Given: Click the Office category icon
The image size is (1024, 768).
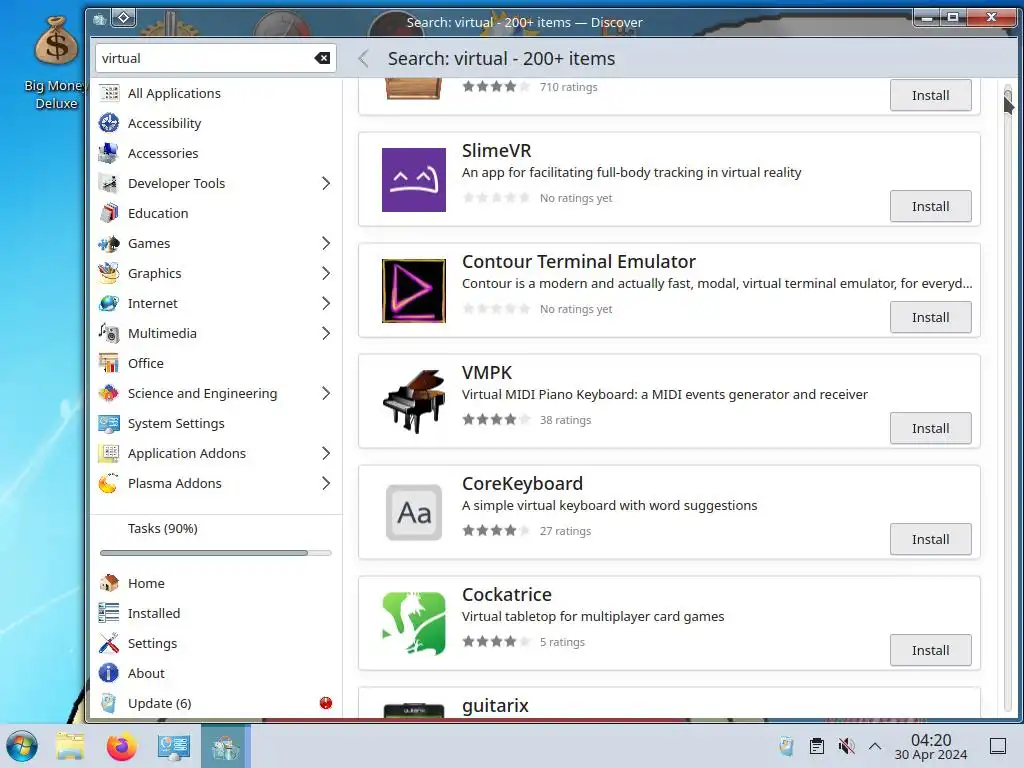Looking at the screenshot, I should coord(109,364).
